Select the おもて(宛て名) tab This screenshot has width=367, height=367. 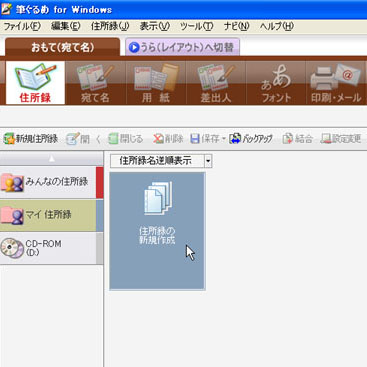tap(62, 47)
